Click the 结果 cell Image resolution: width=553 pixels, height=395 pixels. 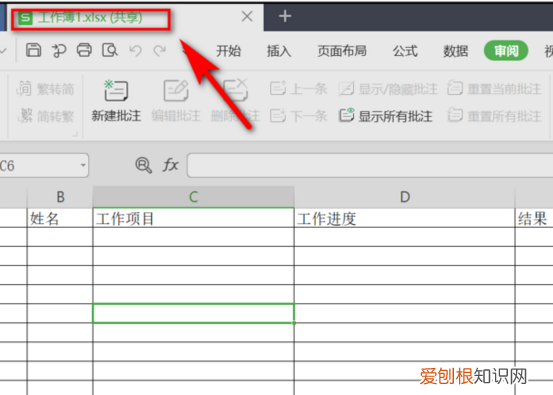[534, 218]
